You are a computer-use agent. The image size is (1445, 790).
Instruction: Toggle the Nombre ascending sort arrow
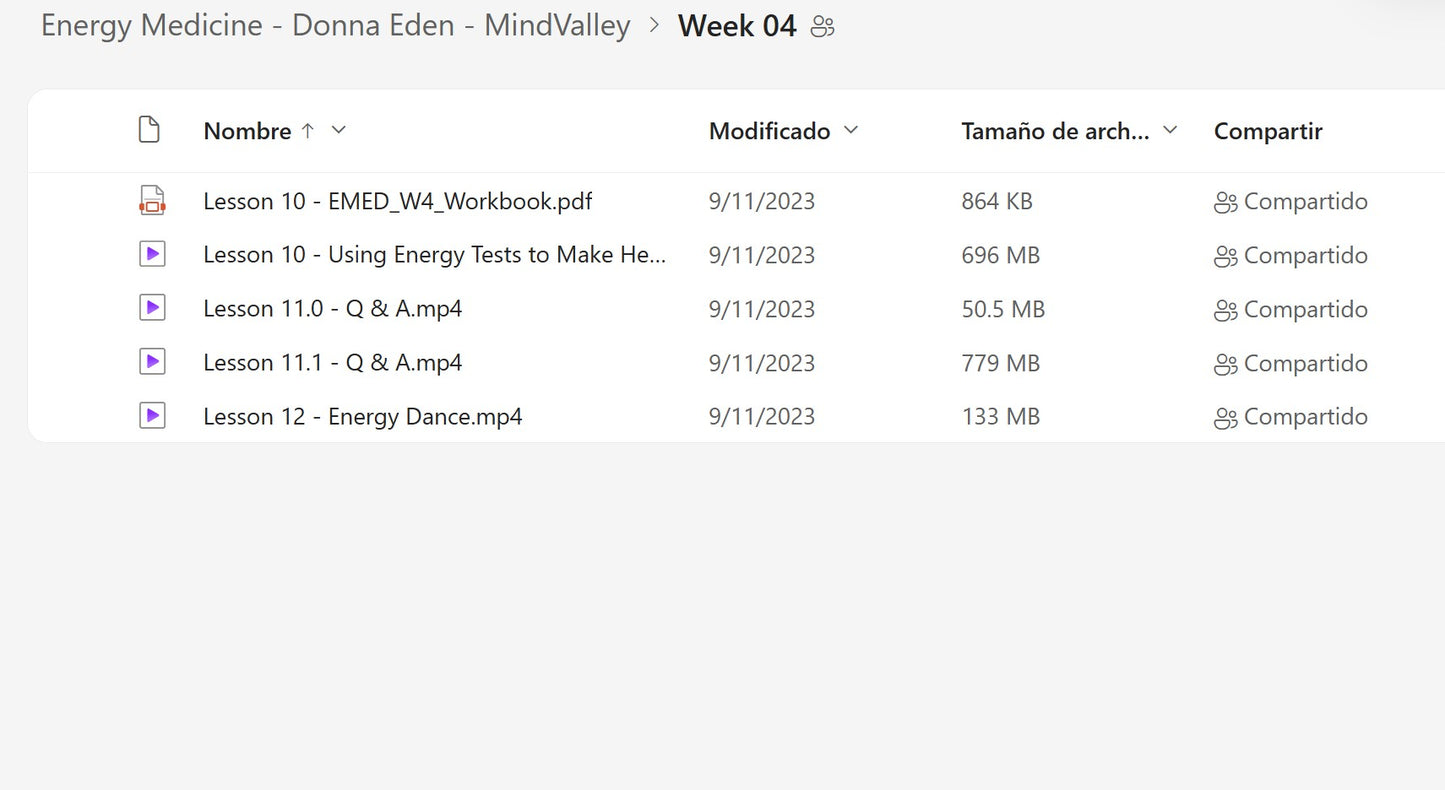(x=308, y=130)
